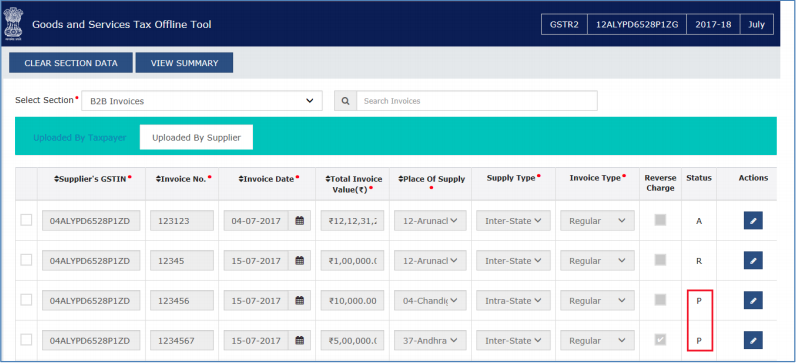
Task: Click status R for invoice 12345
Action: [699, 261]
